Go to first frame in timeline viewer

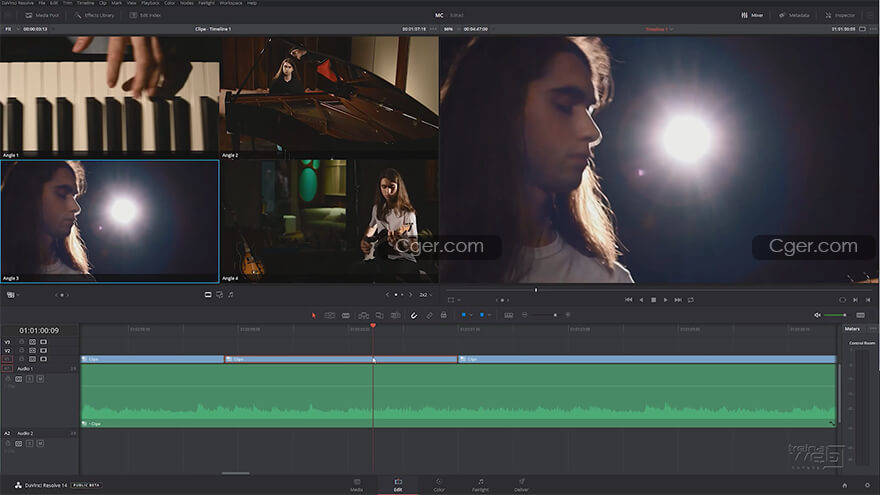[x=629, y=300]
